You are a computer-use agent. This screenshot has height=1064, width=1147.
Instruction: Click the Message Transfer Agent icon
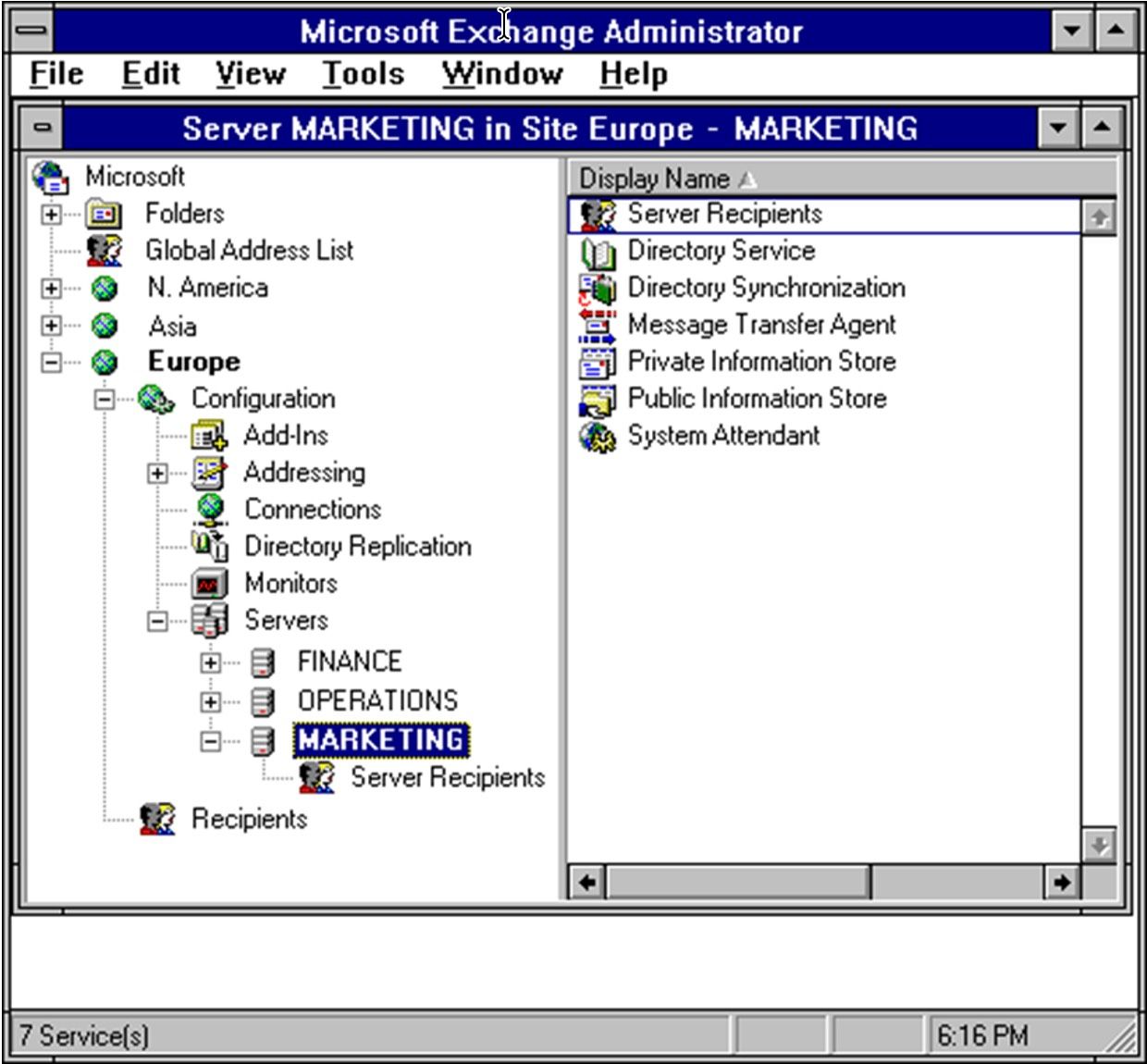point(597,325)
